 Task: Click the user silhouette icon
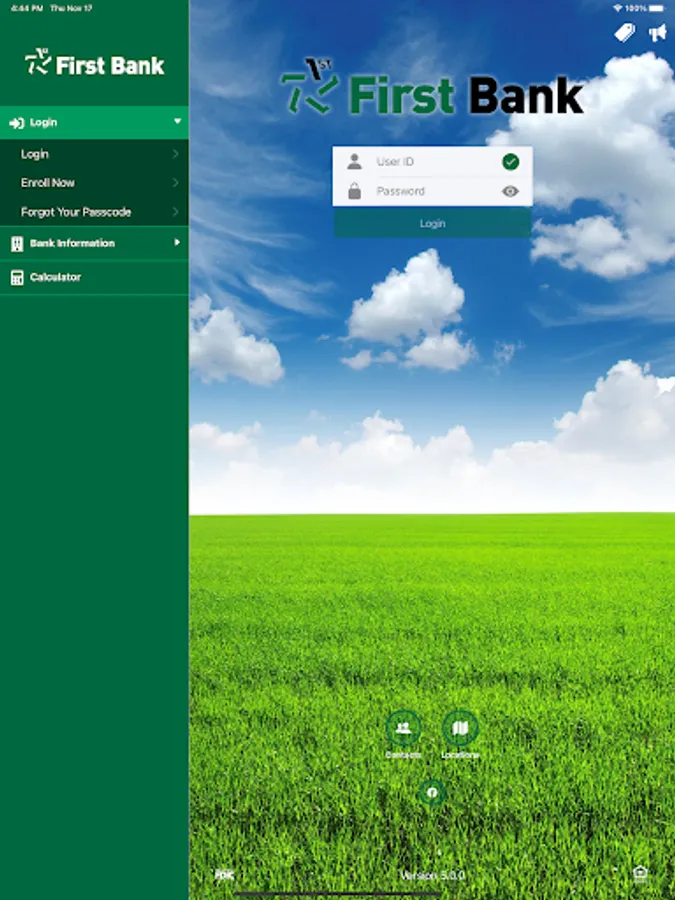tap(355, 161)
